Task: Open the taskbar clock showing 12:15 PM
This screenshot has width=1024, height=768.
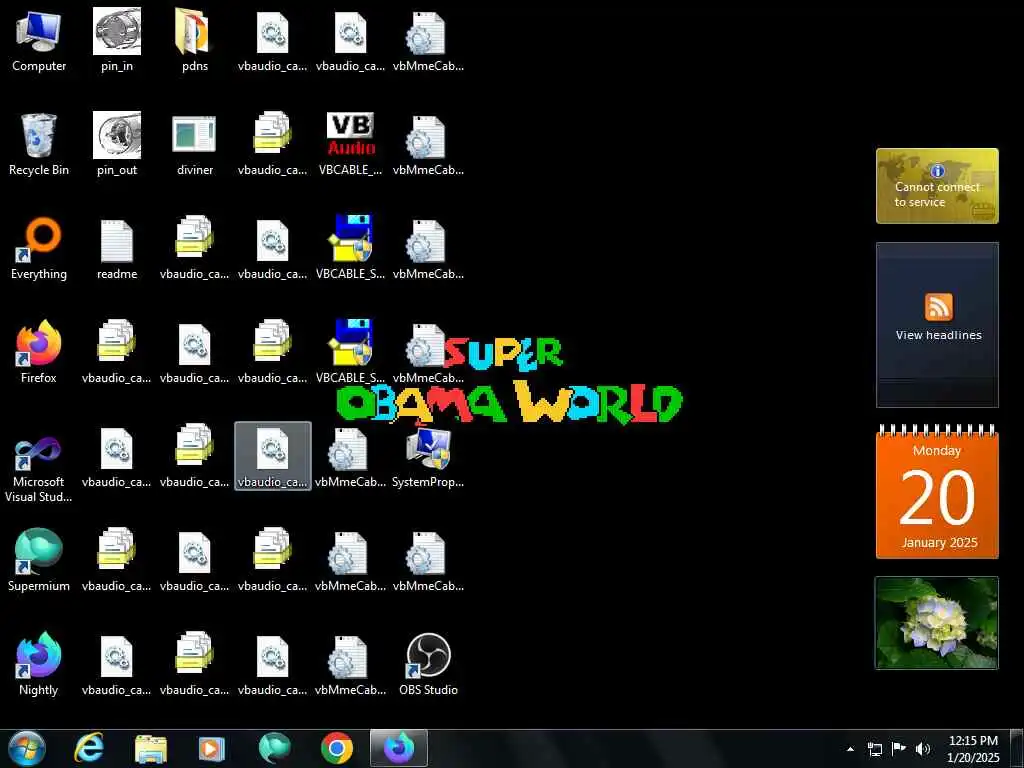Action: [973, 749]
